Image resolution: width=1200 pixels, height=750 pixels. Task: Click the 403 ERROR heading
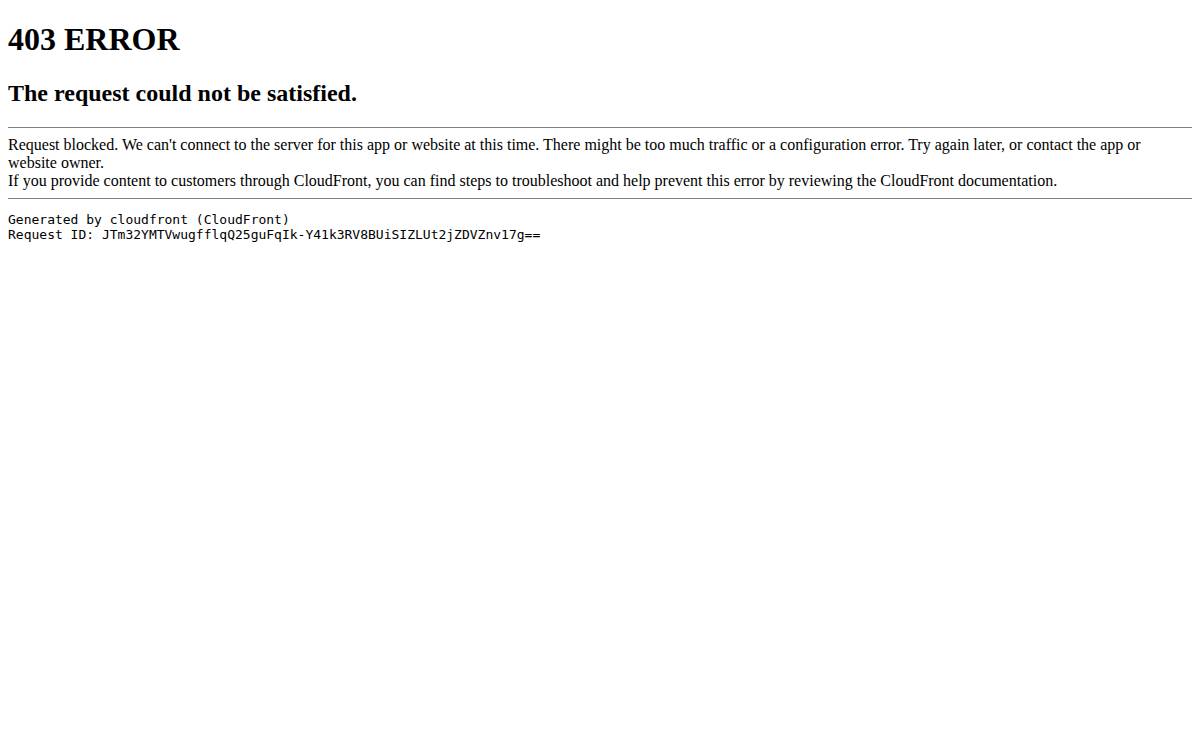coord(93,40)
